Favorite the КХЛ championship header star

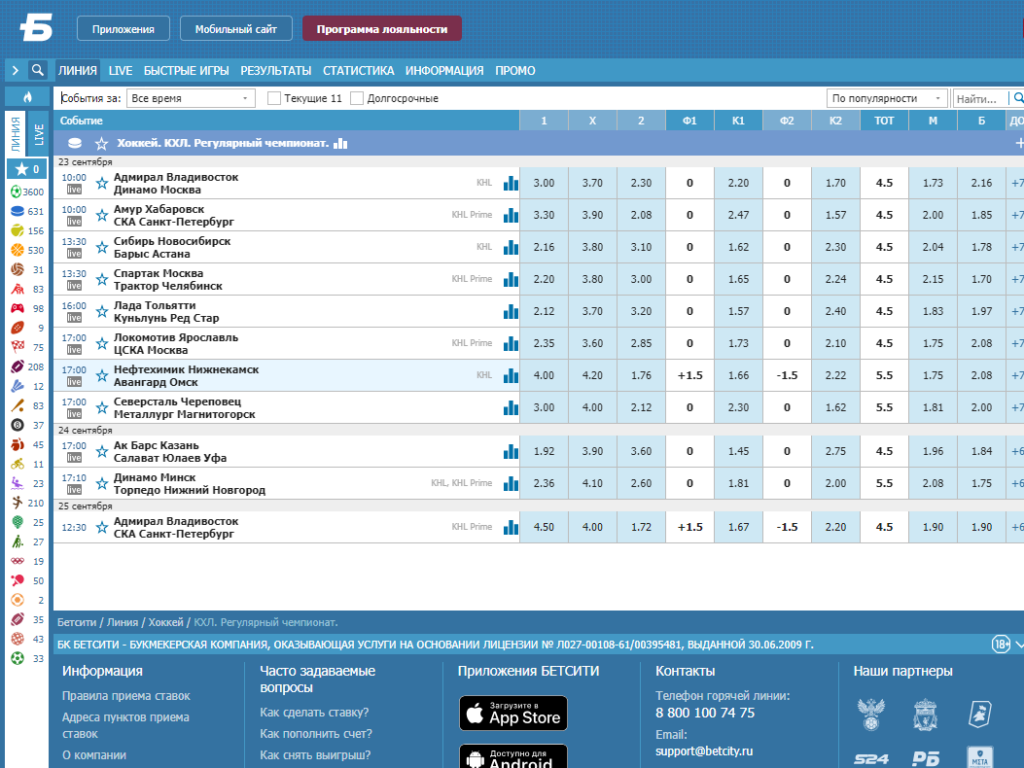click(101, 143)
